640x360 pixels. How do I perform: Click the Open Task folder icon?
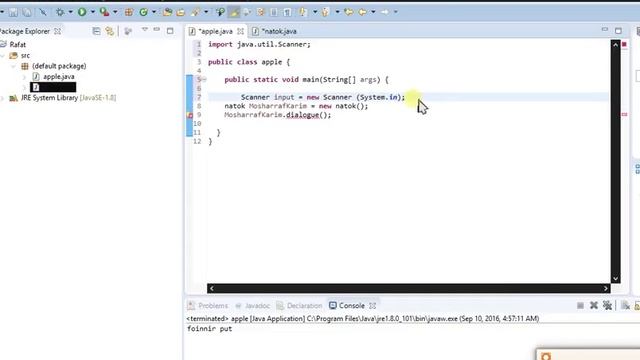pos(181,12)
